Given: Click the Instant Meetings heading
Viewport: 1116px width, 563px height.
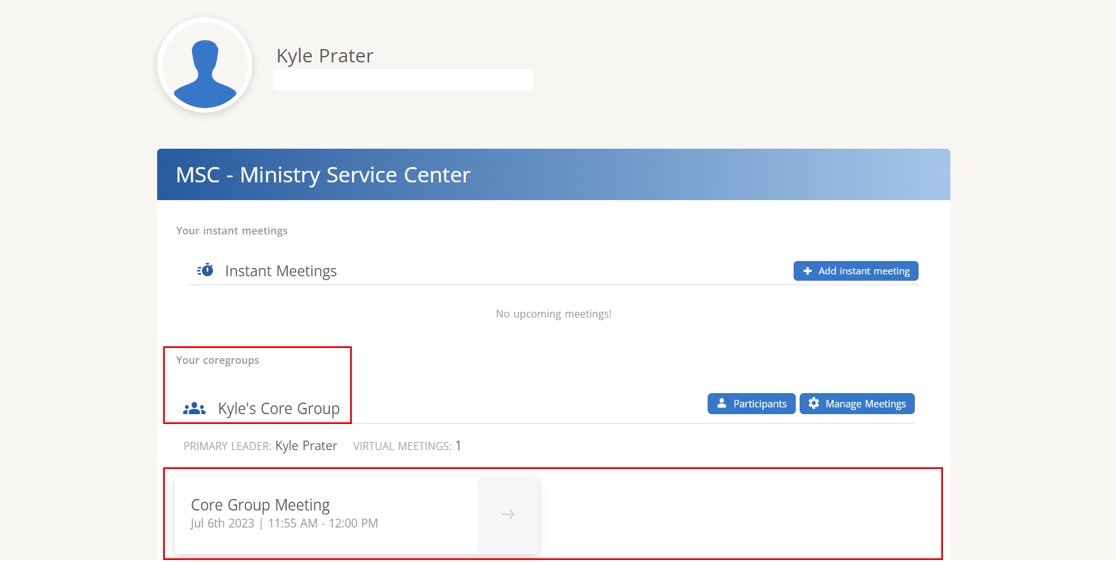Looking at the screenshot, I should point(280,271).
